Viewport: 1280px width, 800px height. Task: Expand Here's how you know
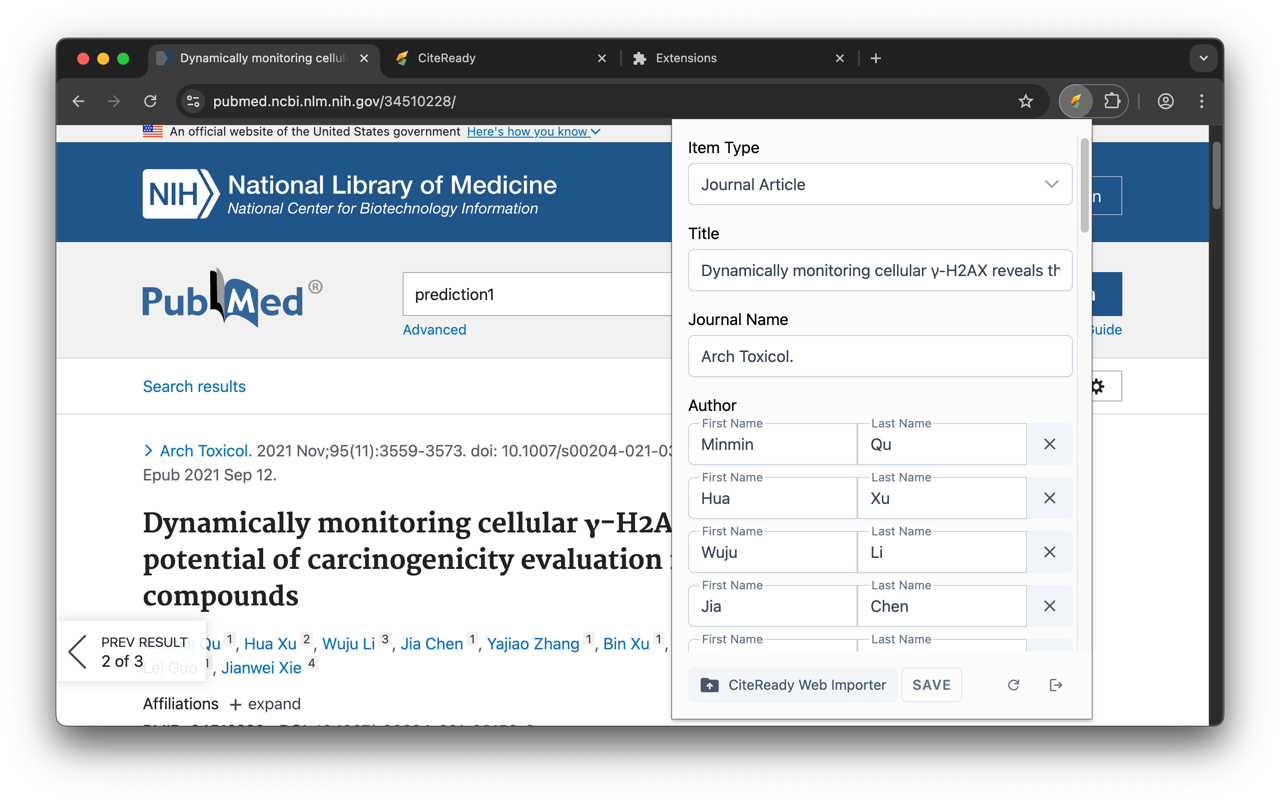[x=533, y=131]
